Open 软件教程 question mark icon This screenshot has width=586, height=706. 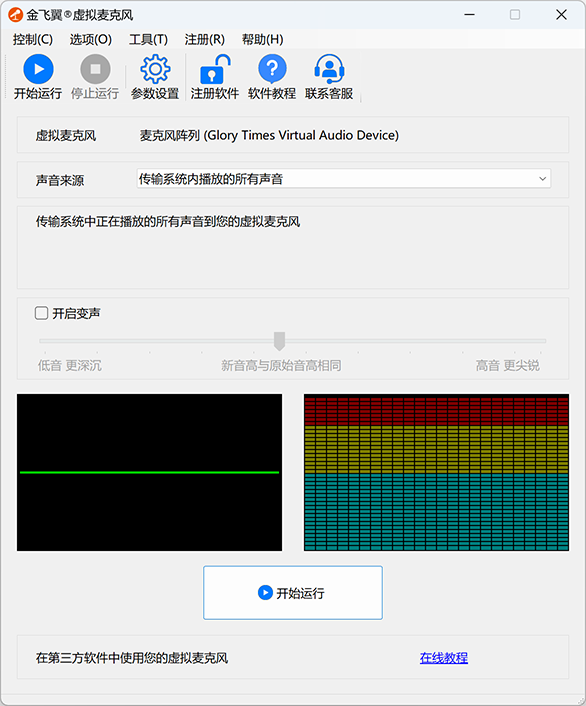[272, 69]
